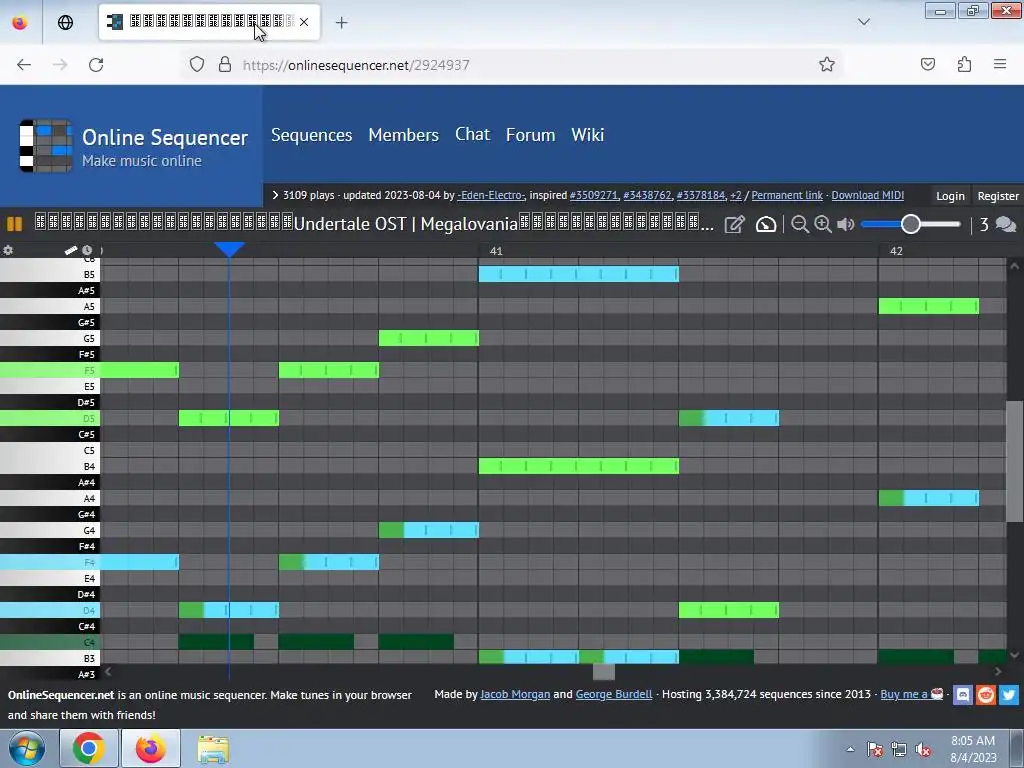Open the Firefox application menu (hamburger)
1024x768 pixels.
tap(1000, 64)
